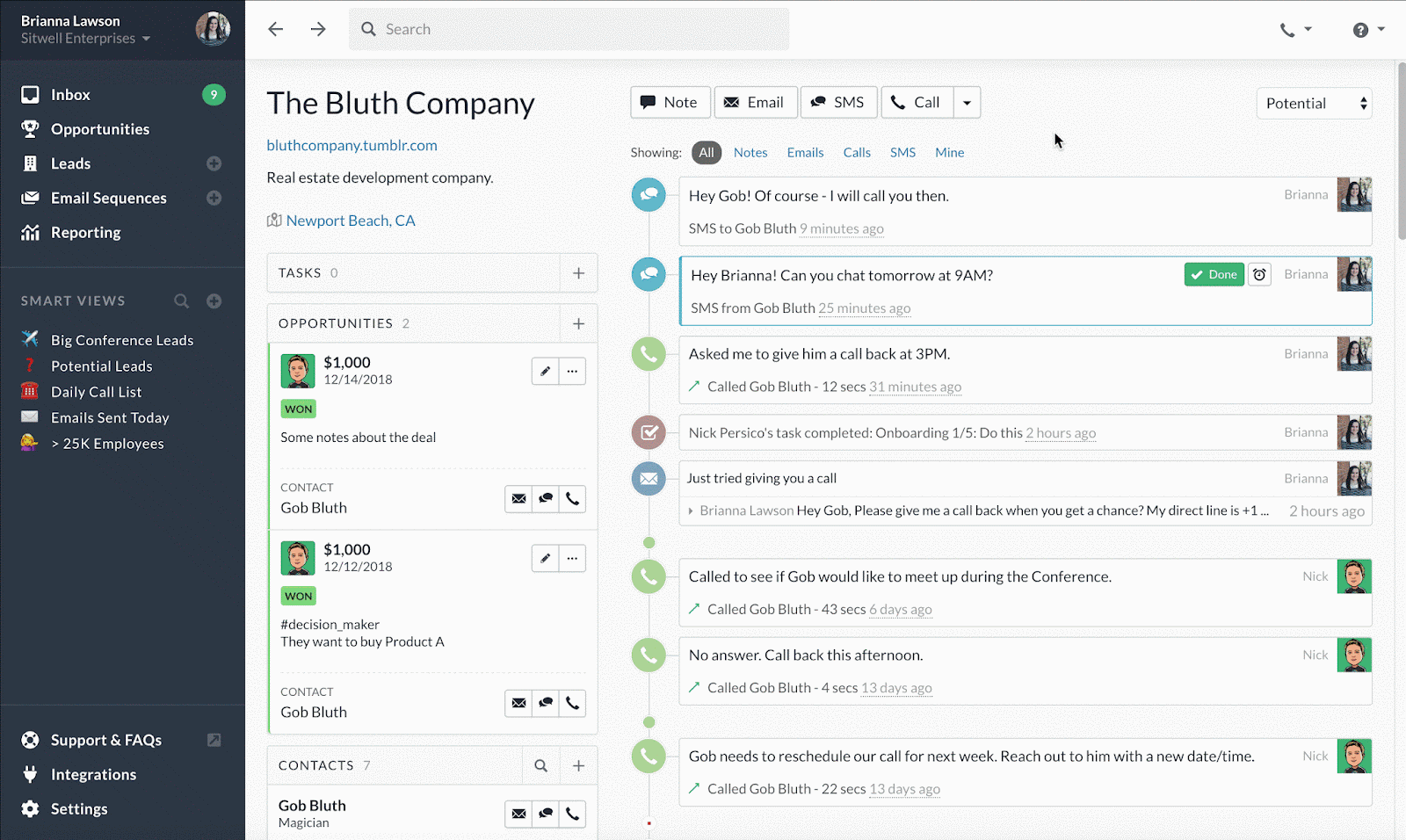Snooze the 9AM SMS with clock icon

(1259, 275)
